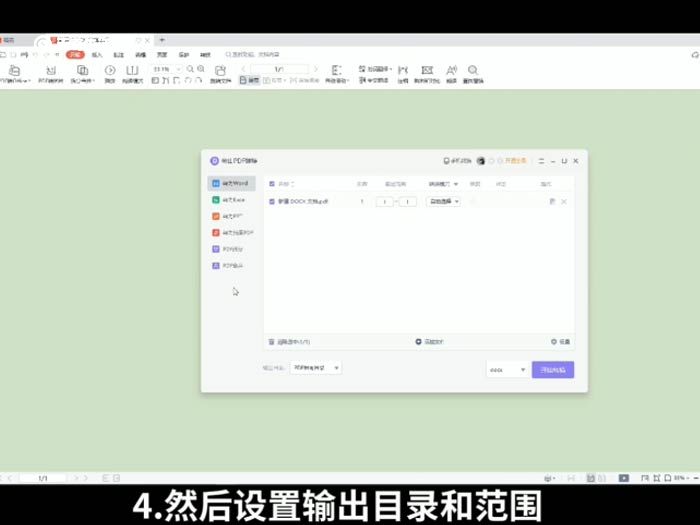The height and width of the screenshot is (525, 700).
Task: Select Convert to image-only PDF sidebar item
Action: [231, 233]
